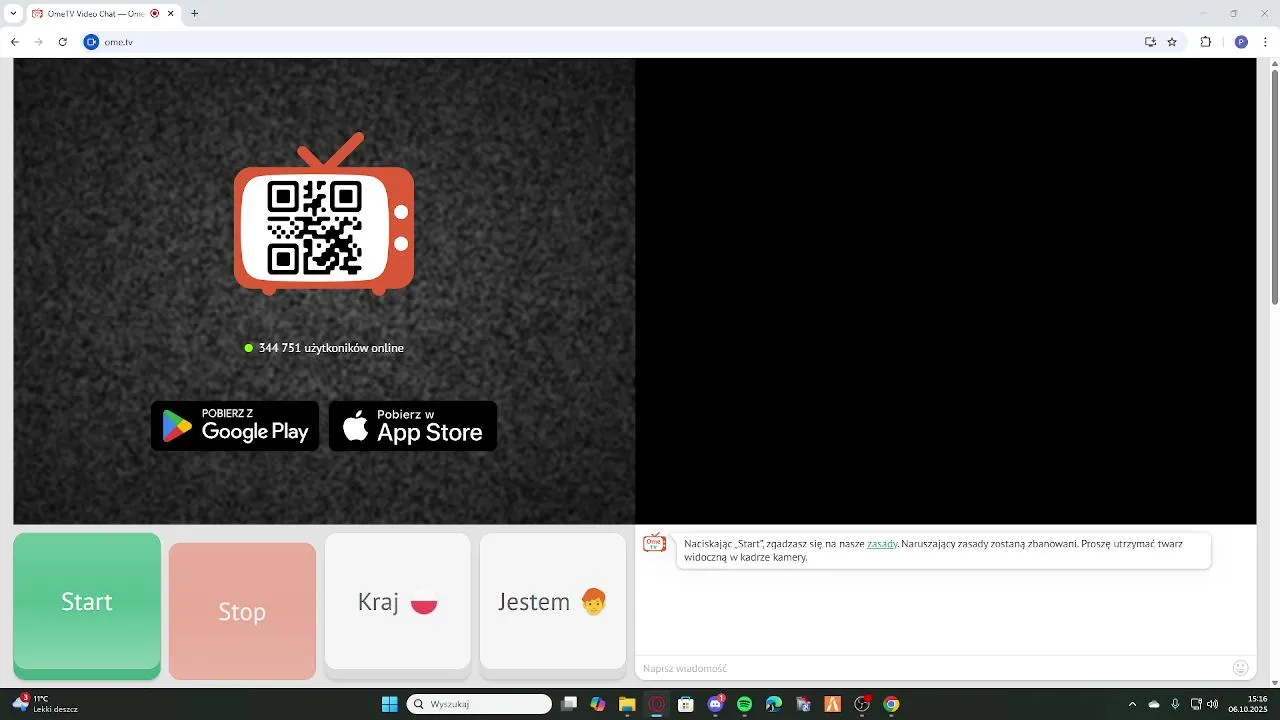Click the green Start button
Image resolution: width=1280 pixels, height=720 pixels.
(87, 602)
